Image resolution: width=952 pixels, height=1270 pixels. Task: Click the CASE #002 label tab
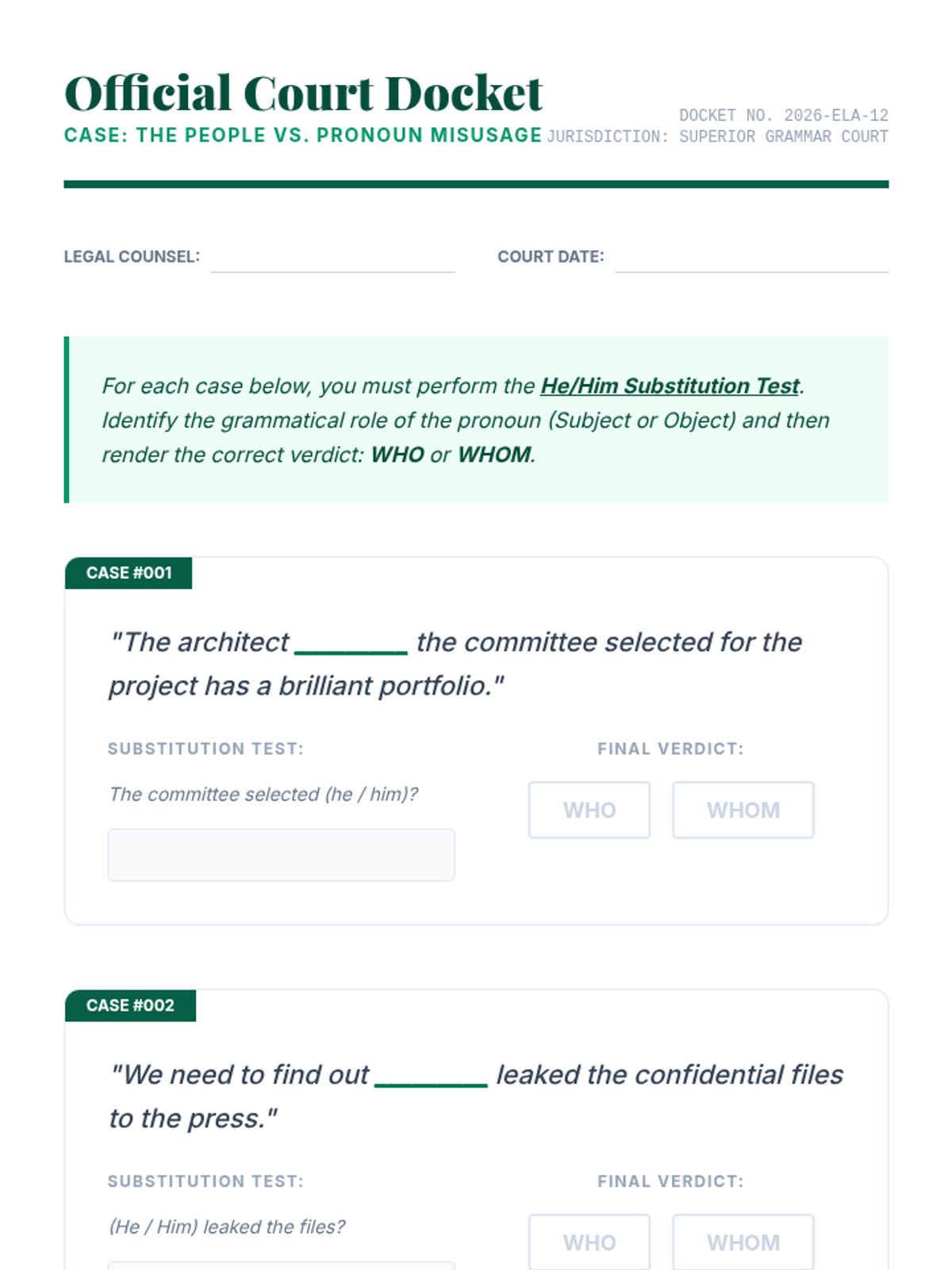pyautogui.click(x=130, y=1006)
